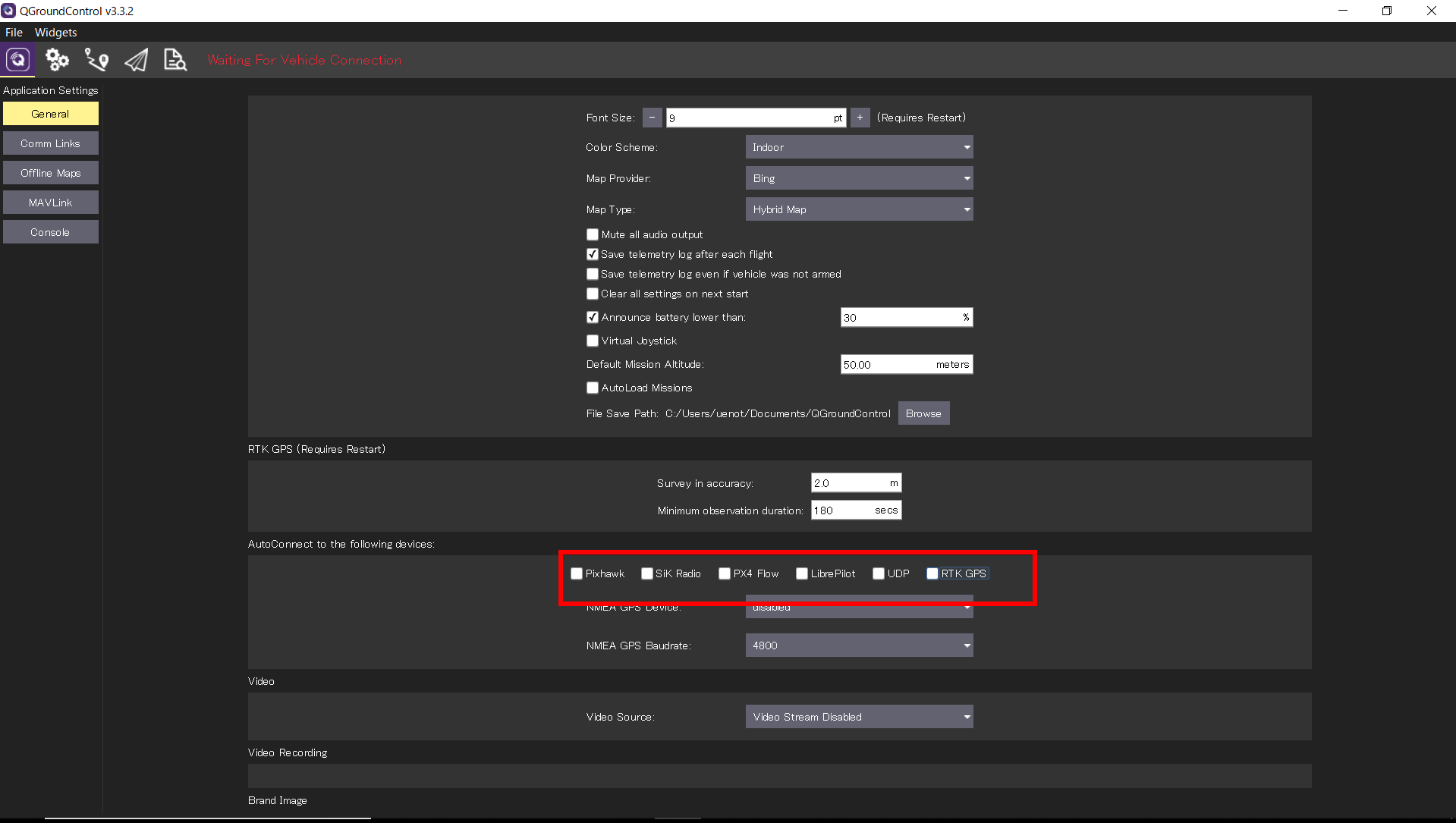
Task: Expand the Map Provider dropdown
Action: click(859, 178)
